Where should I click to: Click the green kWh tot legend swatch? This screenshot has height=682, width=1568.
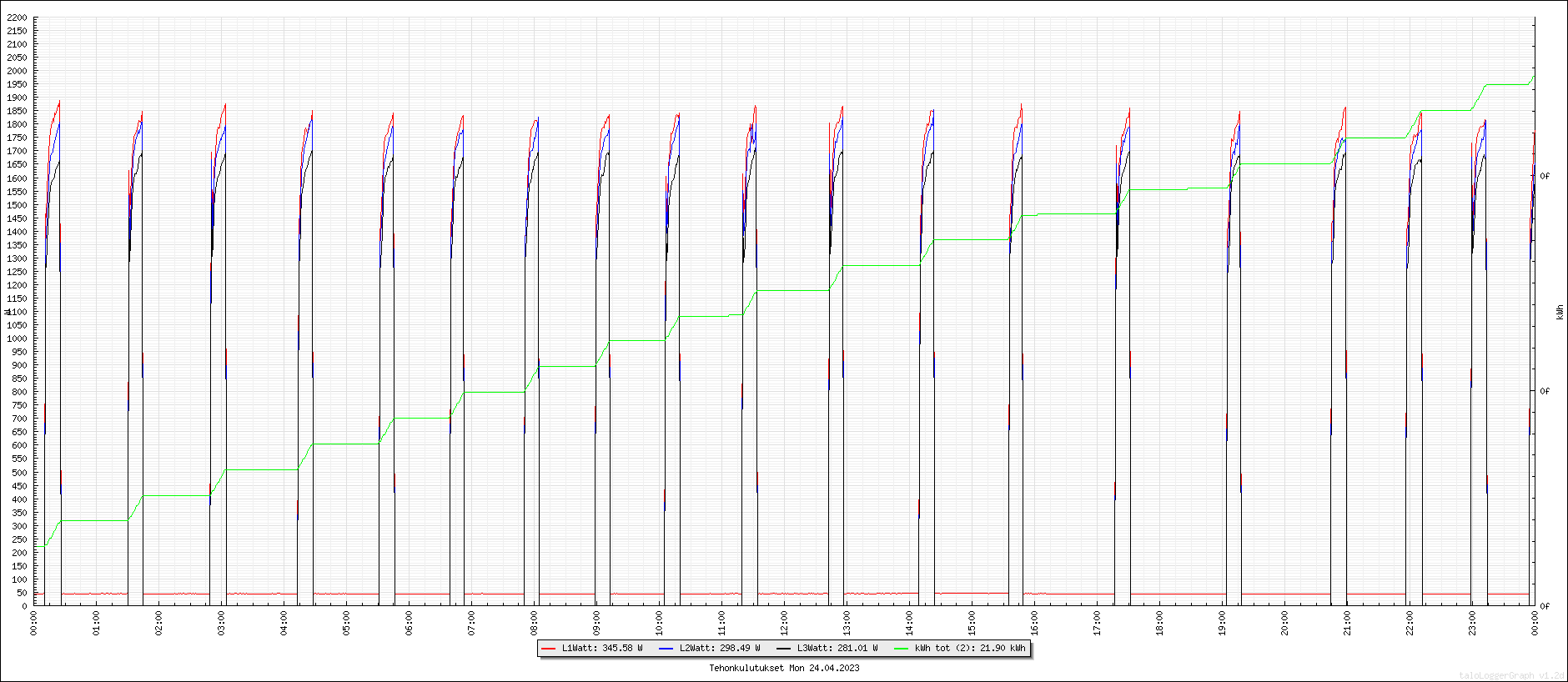tap(901, 648)
